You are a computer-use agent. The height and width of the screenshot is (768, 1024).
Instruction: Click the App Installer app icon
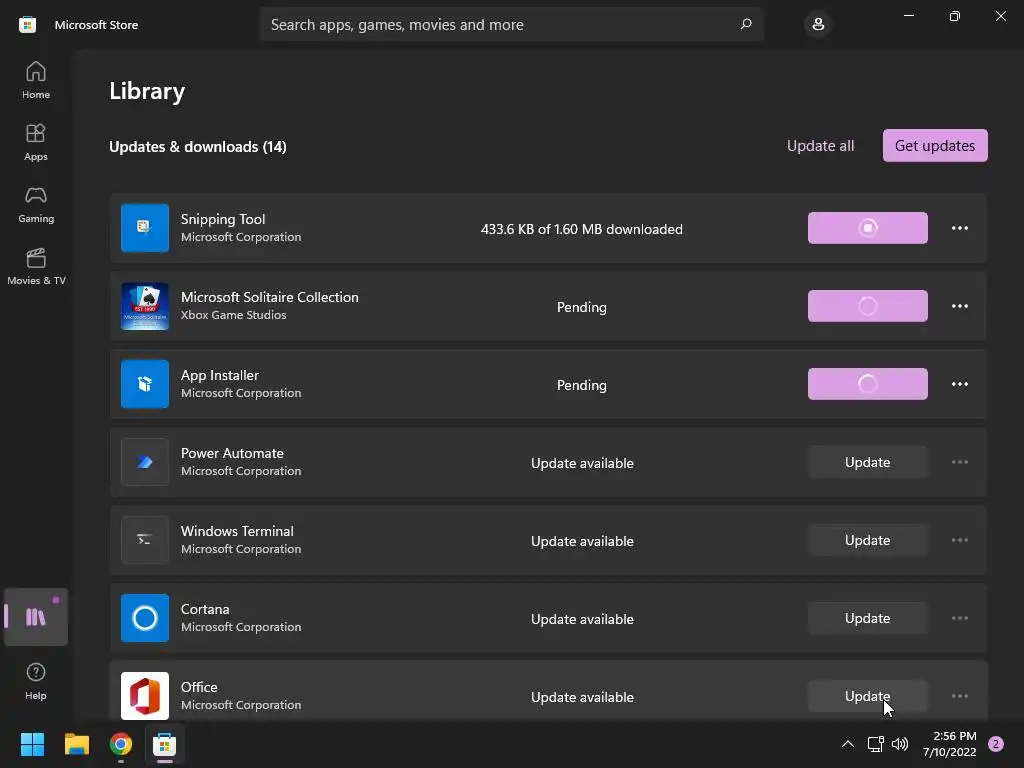(x=145, y=384)
